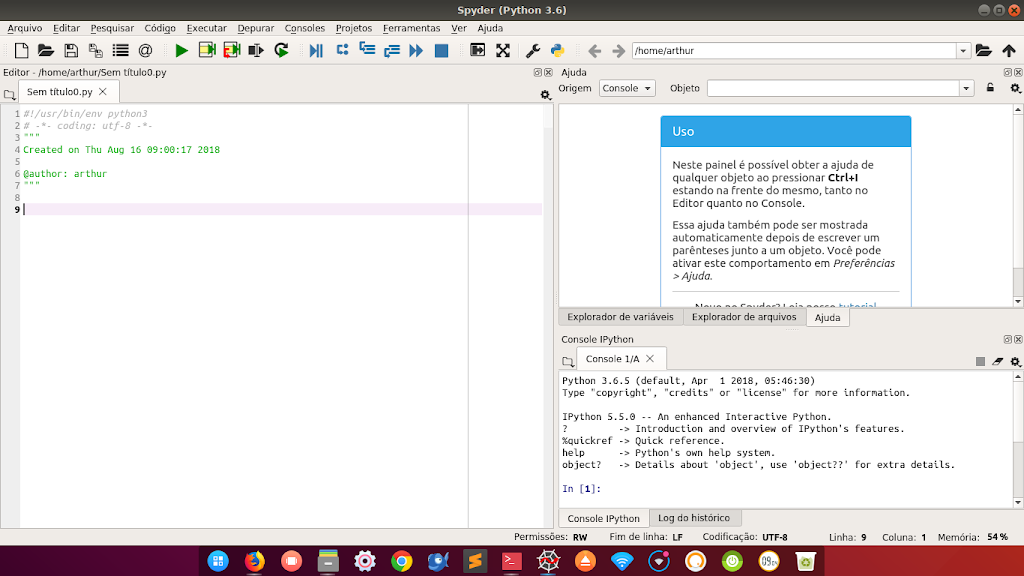
Task: Step into the function in debugger
Action: pyautogui.click(x=367, y=50)
